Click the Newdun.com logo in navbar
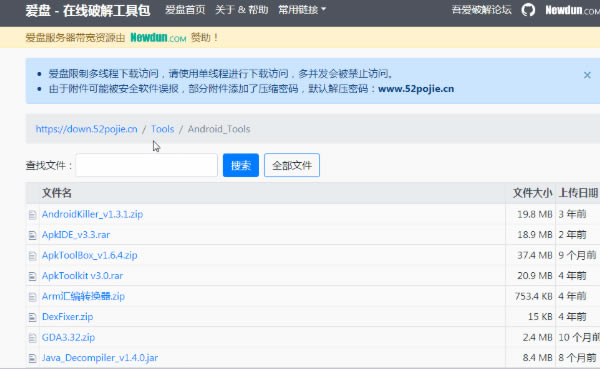Screen dimensions: 600x369 point(572,10)
